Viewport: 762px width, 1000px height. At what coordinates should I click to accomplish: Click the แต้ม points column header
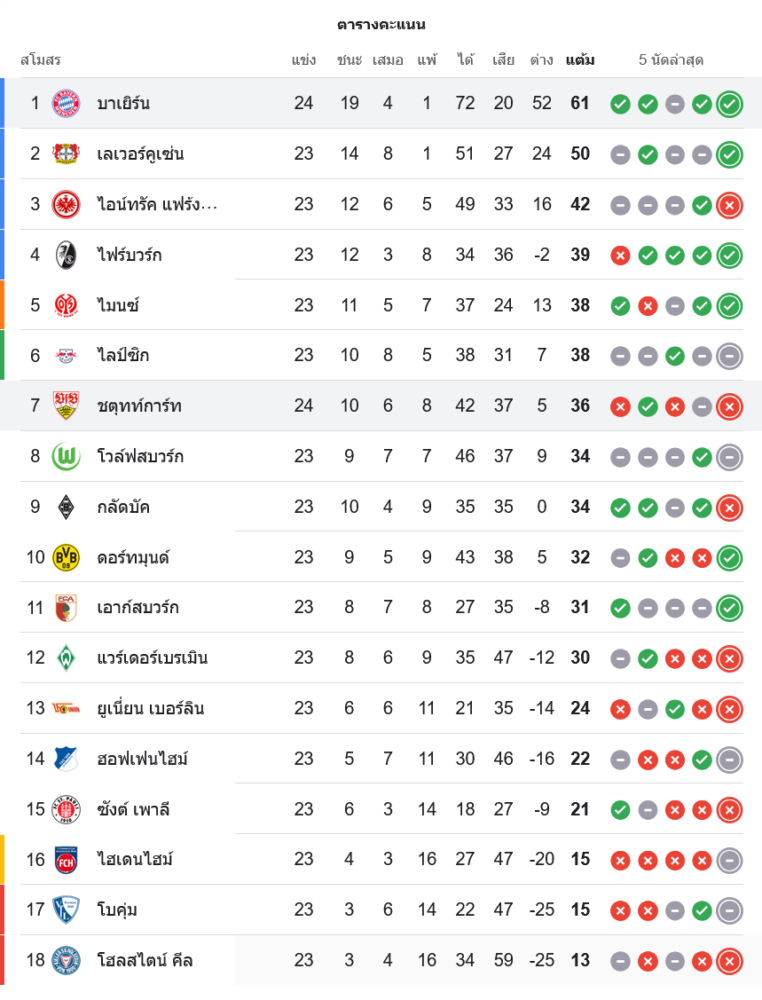[x=580, y=60]
